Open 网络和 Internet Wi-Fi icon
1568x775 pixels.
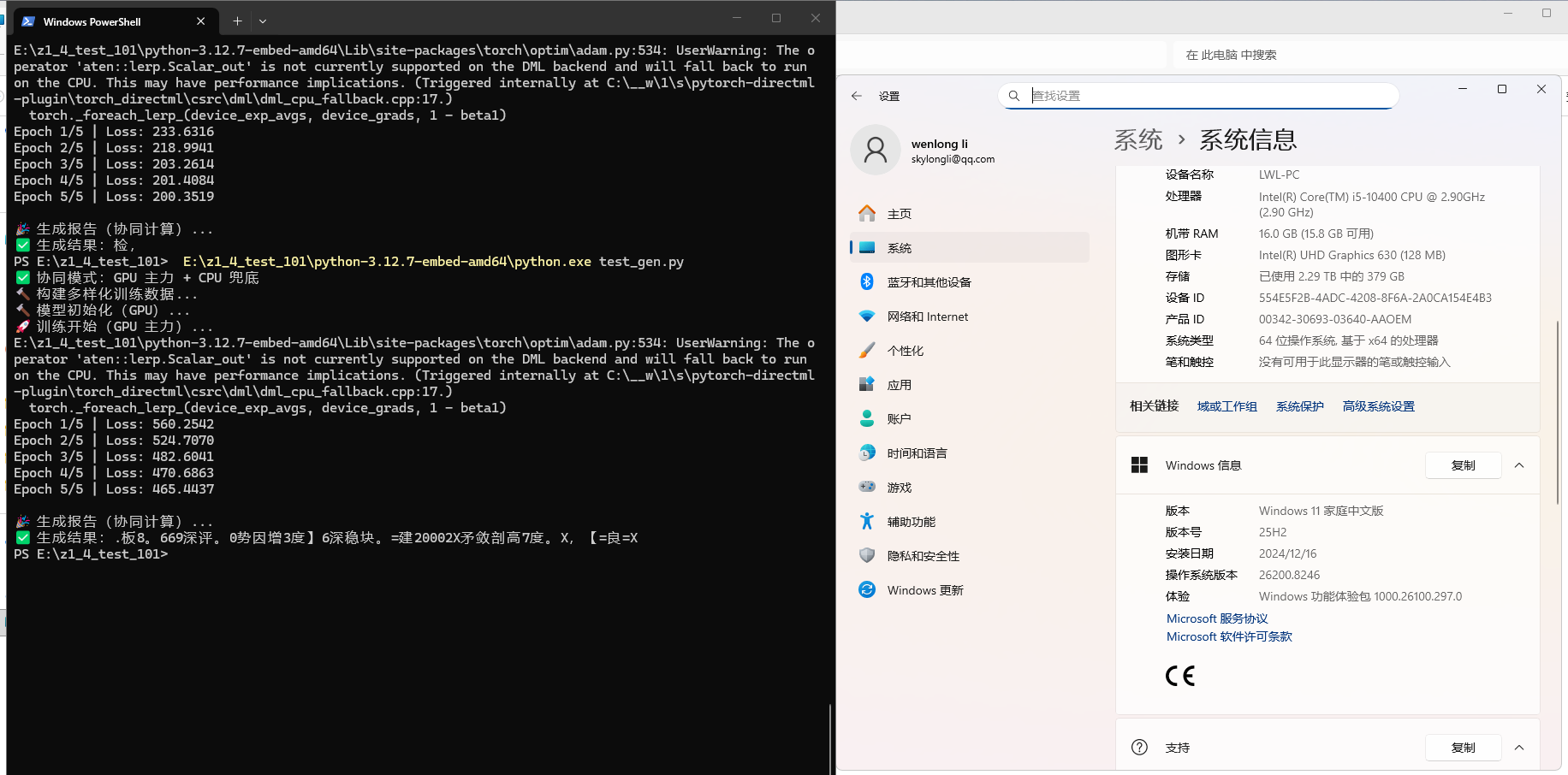pos(867,316)
